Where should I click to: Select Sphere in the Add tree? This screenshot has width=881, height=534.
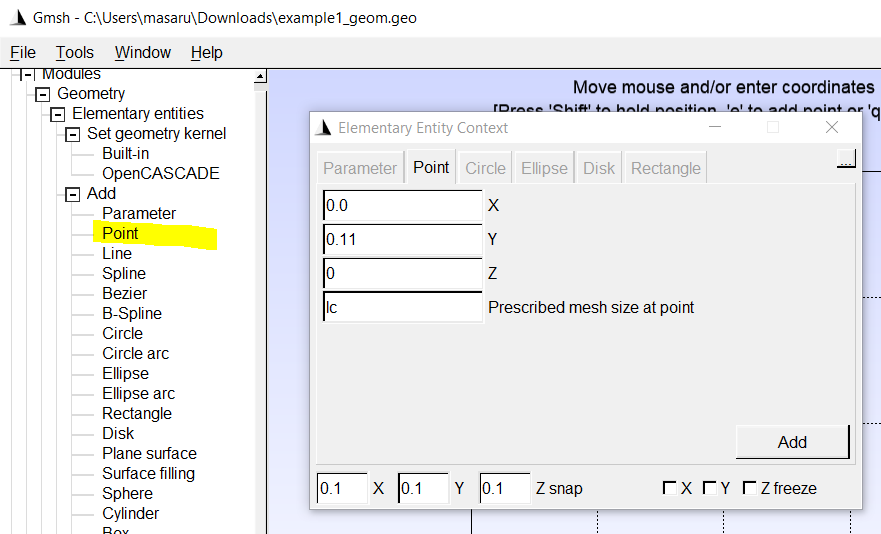pos(128,493)
